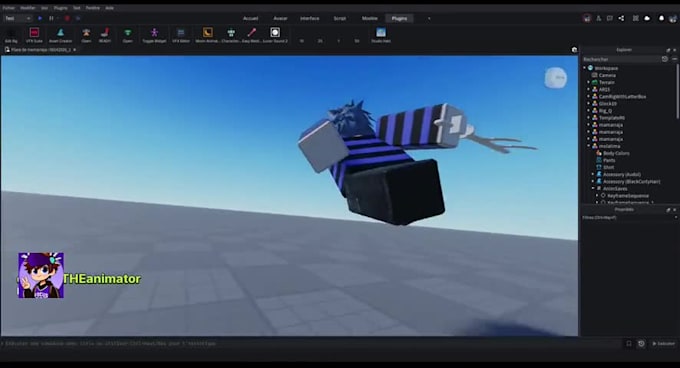Start the play test button
Screen dimensions: 680x368
tap(40, 18)
